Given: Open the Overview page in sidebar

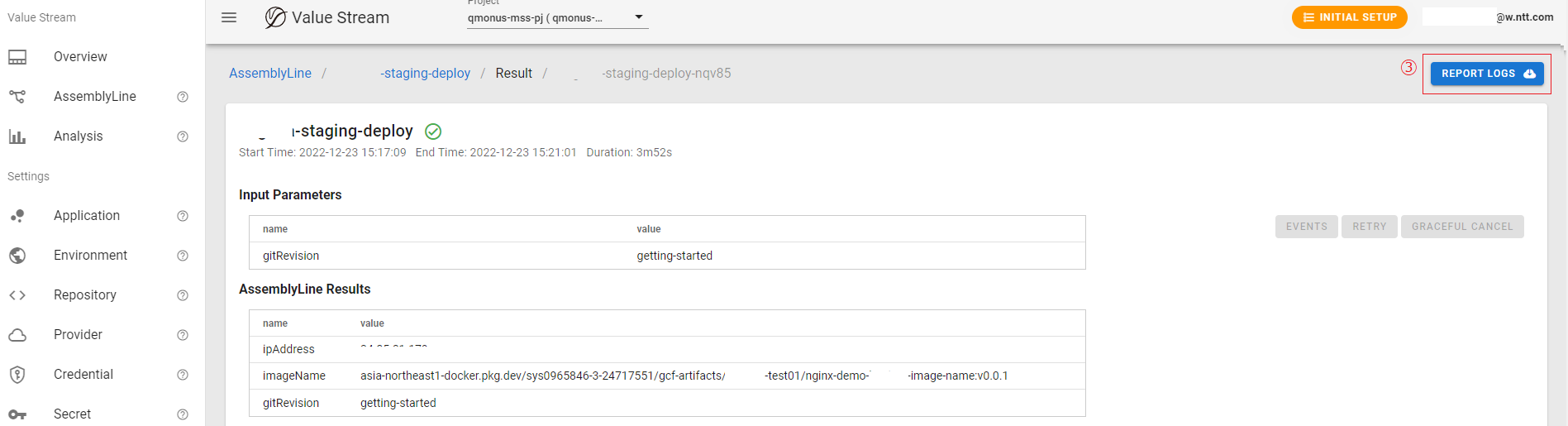Looking at the screenshot, I should click(80, 57).
